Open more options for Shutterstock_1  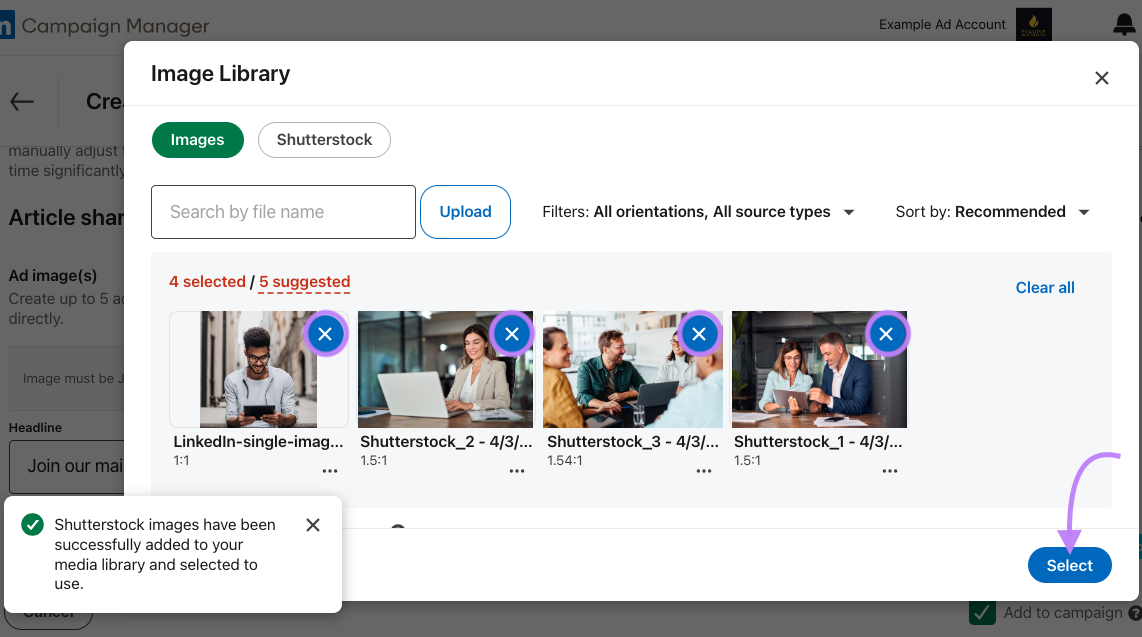click(890, 470)
